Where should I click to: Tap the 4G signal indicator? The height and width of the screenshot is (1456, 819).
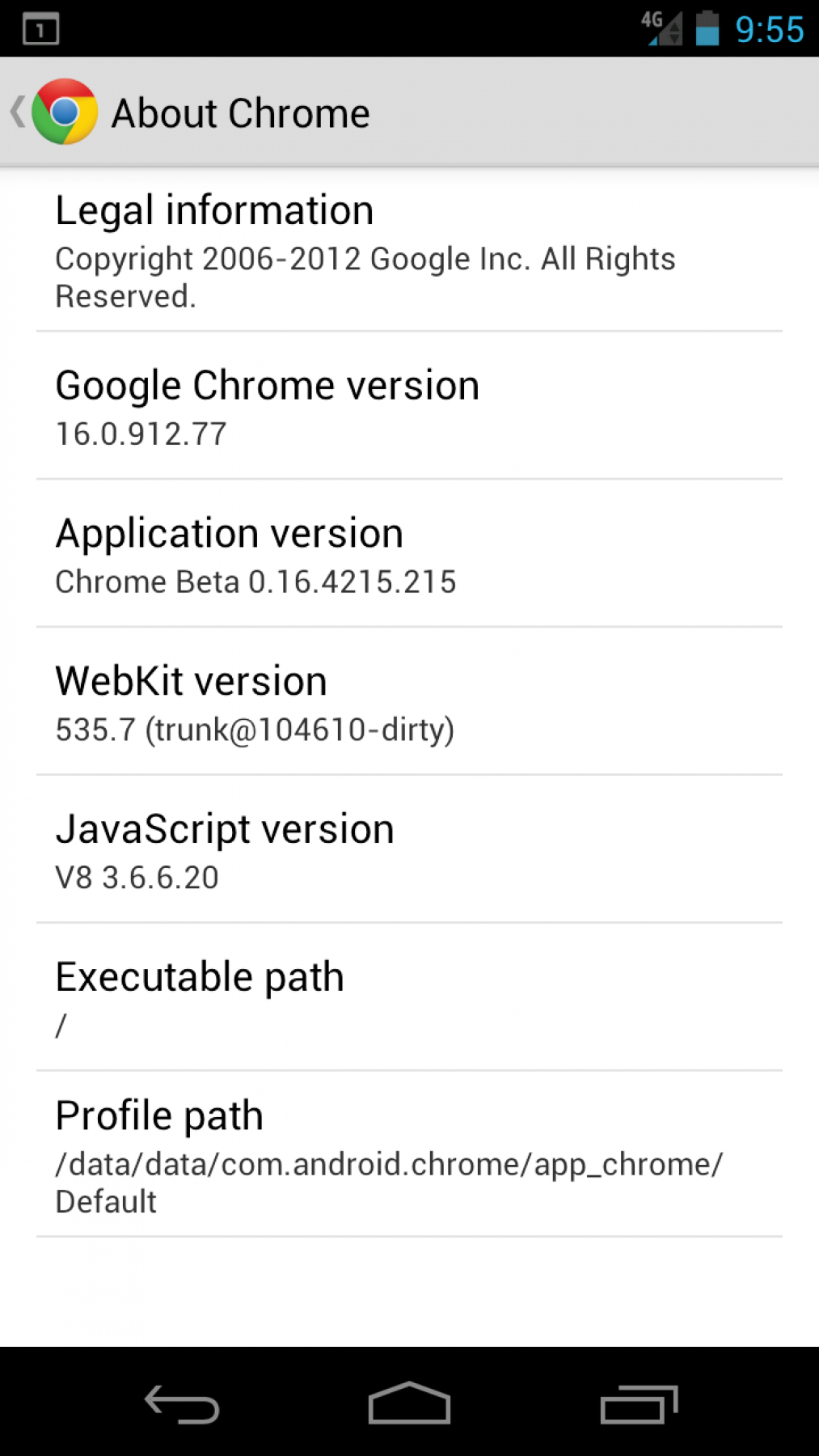click(661, 28)
